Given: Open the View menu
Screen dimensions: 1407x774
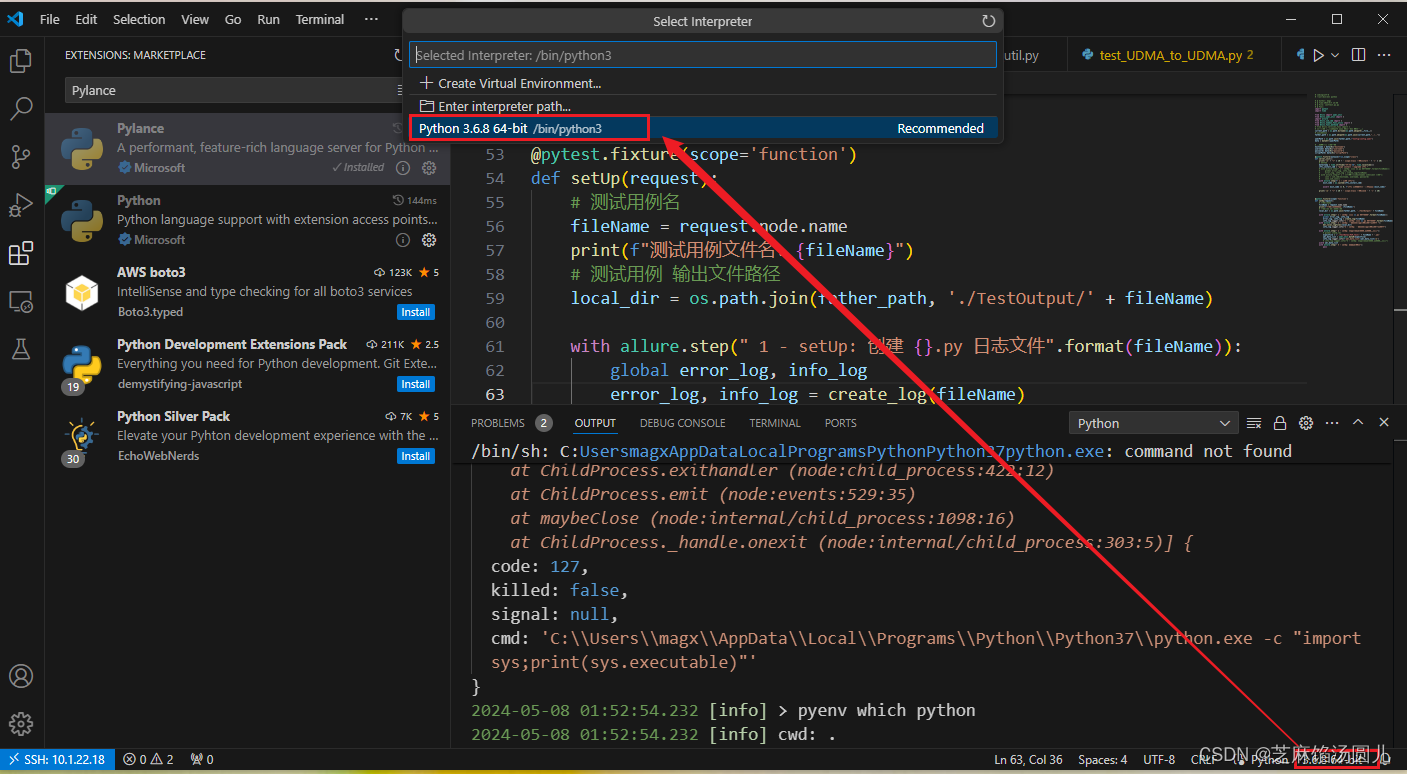Looking at the screenshot, I should click(195, 19).
